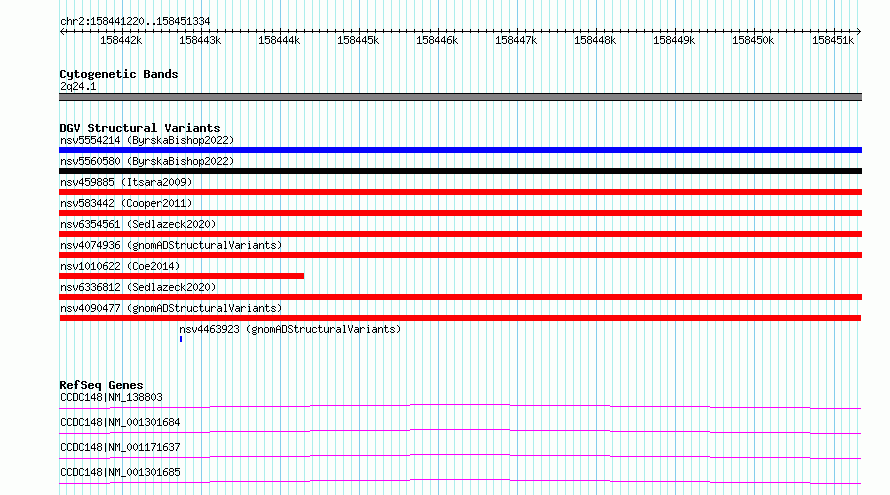Open CCDC148|NM_001171637 transcript label
This screenshot has height=495, width=890.
tap(120, 447)
